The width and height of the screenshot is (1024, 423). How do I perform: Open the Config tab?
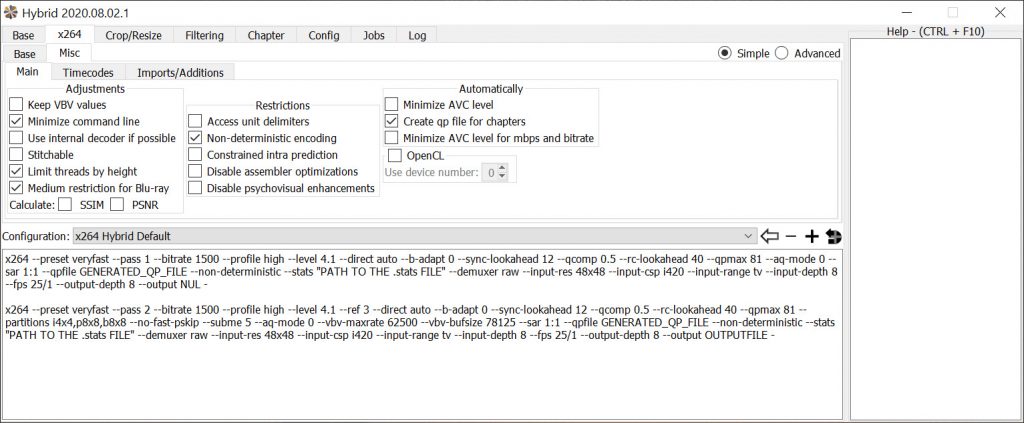[x=324, y=35]
